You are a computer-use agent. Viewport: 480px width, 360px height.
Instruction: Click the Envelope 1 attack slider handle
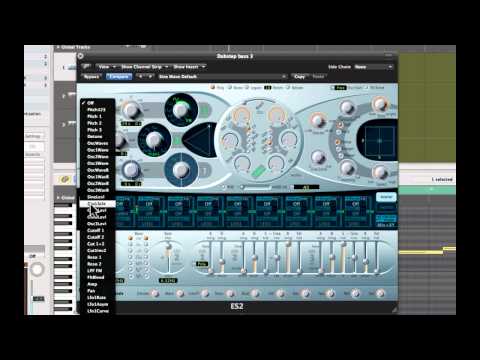point(210,272)
